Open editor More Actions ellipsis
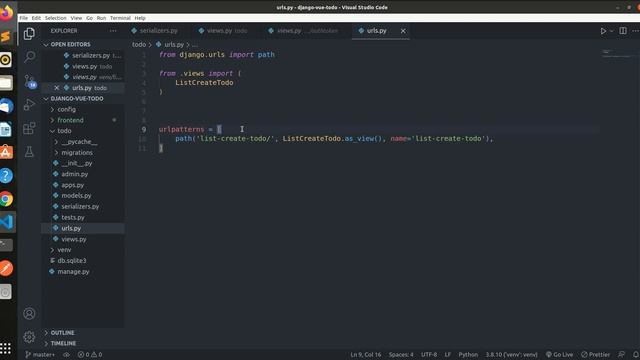Screen dimensions: 640x360 (635, 31)
